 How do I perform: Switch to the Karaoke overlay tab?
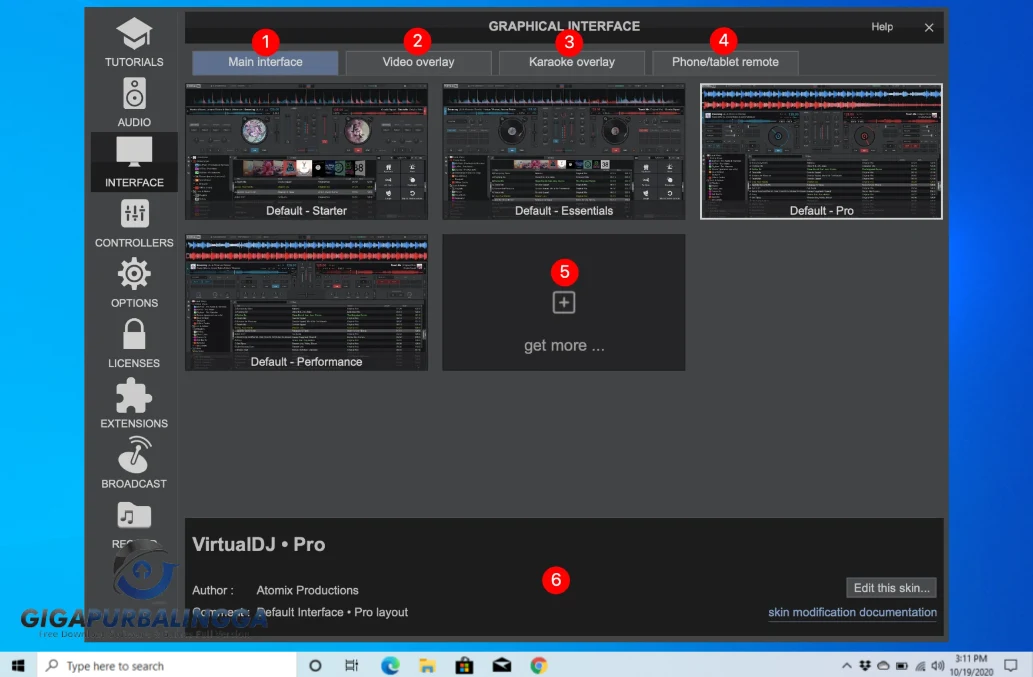click(x=572, y=62)
